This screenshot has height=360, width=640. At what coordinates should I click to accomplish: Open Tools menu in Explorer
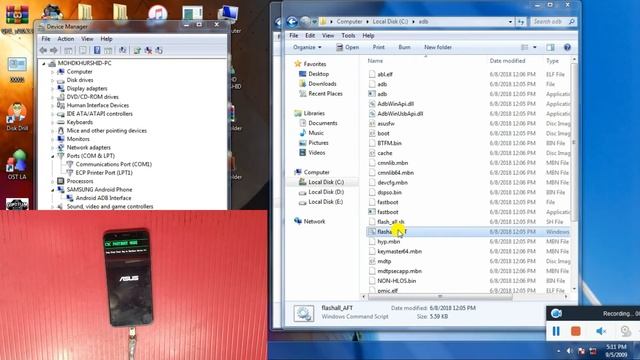[x=348, y=36]
